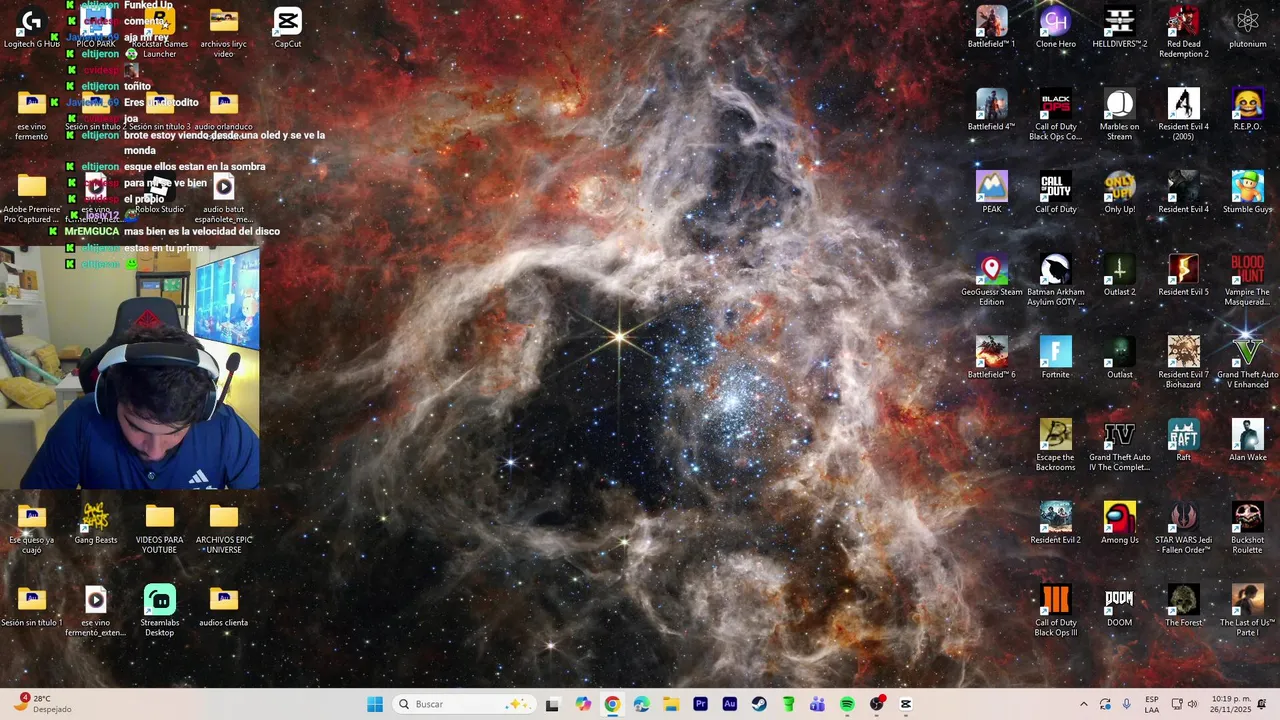Open the 'VIDEOS PARA YOUTUBE' folder
The image size is (1280, 720).
(x=160, y=528)
